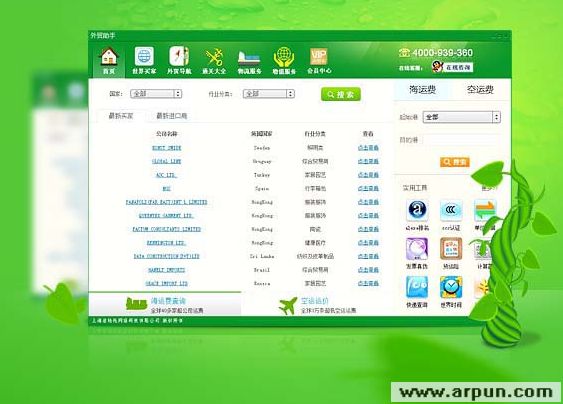Open the company link in Brazil row
This screenshot has width=563, height=404.
(166, 270)
